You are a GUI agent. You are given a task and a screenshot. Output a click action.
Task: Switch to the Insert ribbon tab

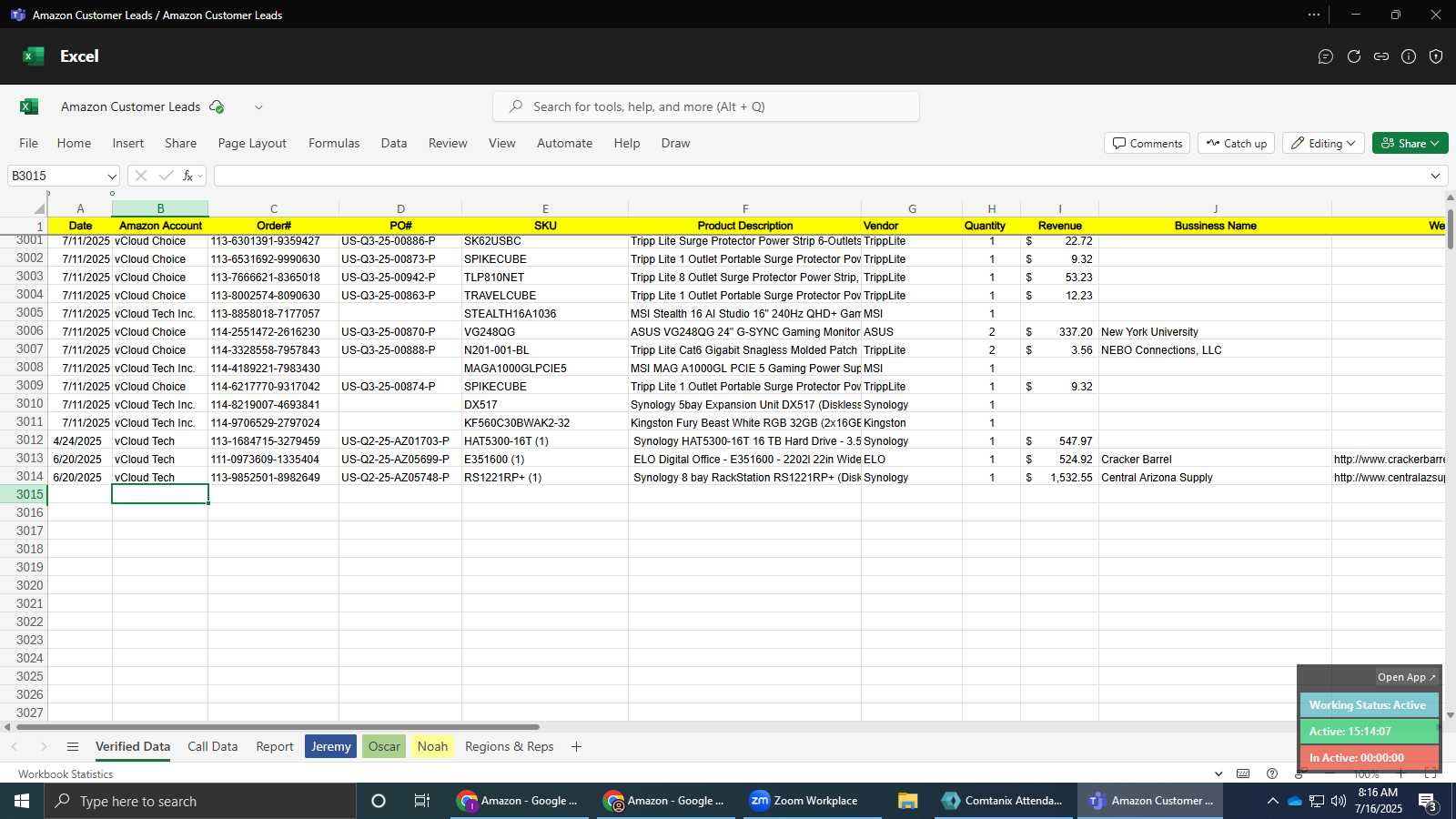point(127,143)
